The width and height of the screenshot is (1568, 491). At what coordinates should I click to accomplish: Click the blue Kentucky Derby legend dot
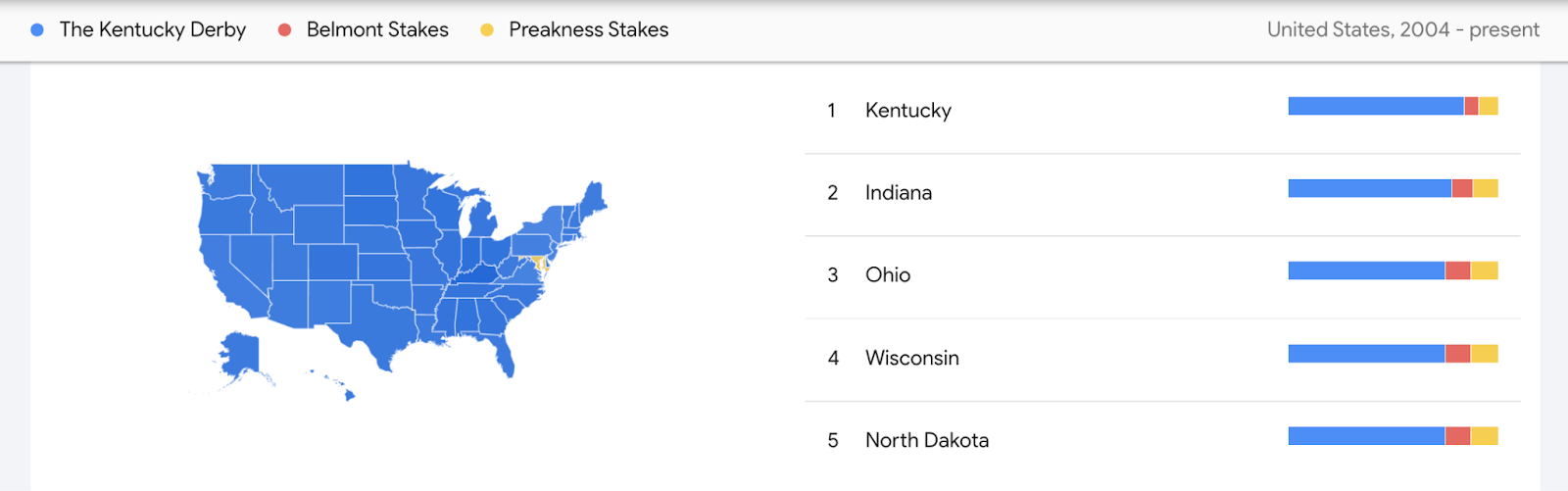[37, 30]
